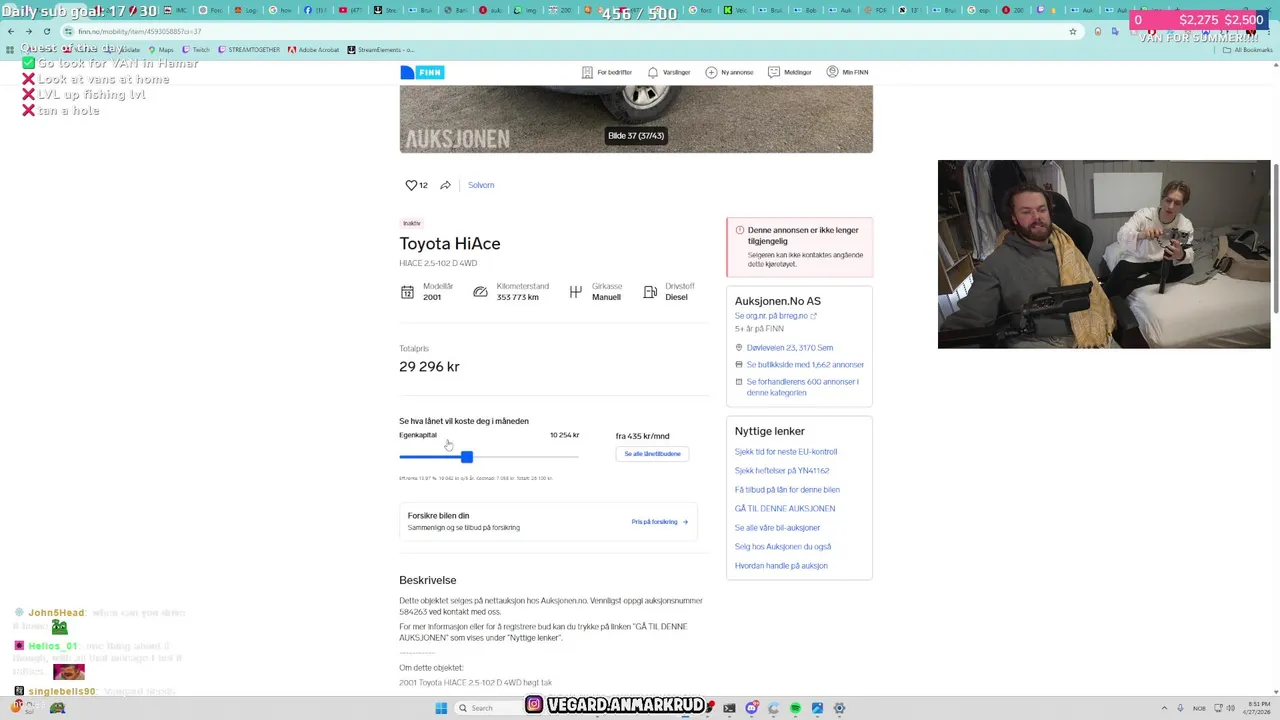The image size is (1280, 720).
Task: Click Selg hos Auksjonen du også
Action: [x=783, y=547]
